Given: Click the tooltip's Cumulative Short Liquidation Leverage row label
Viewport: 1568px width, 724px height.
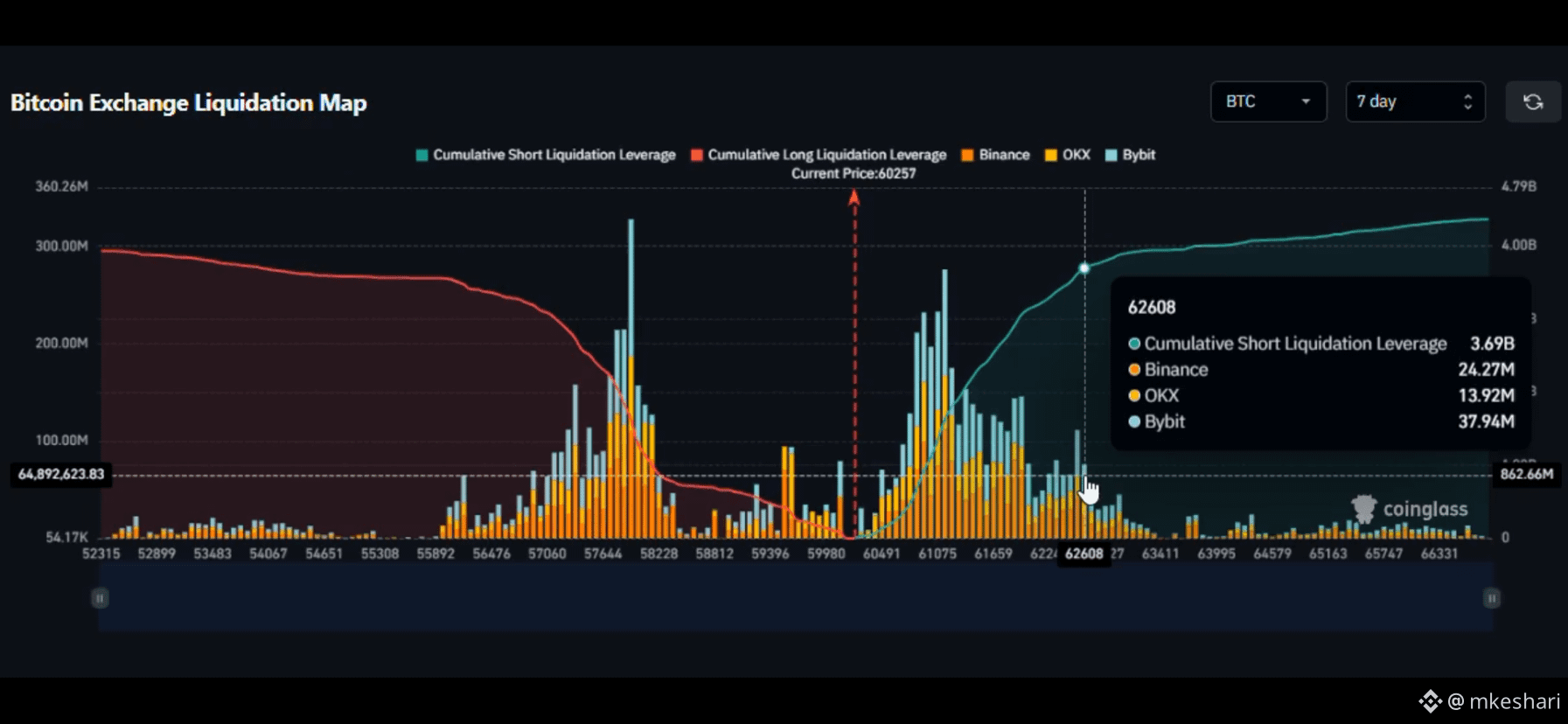Looking at the screenshot, I should pyautogui.click(x=1295, y=344).
